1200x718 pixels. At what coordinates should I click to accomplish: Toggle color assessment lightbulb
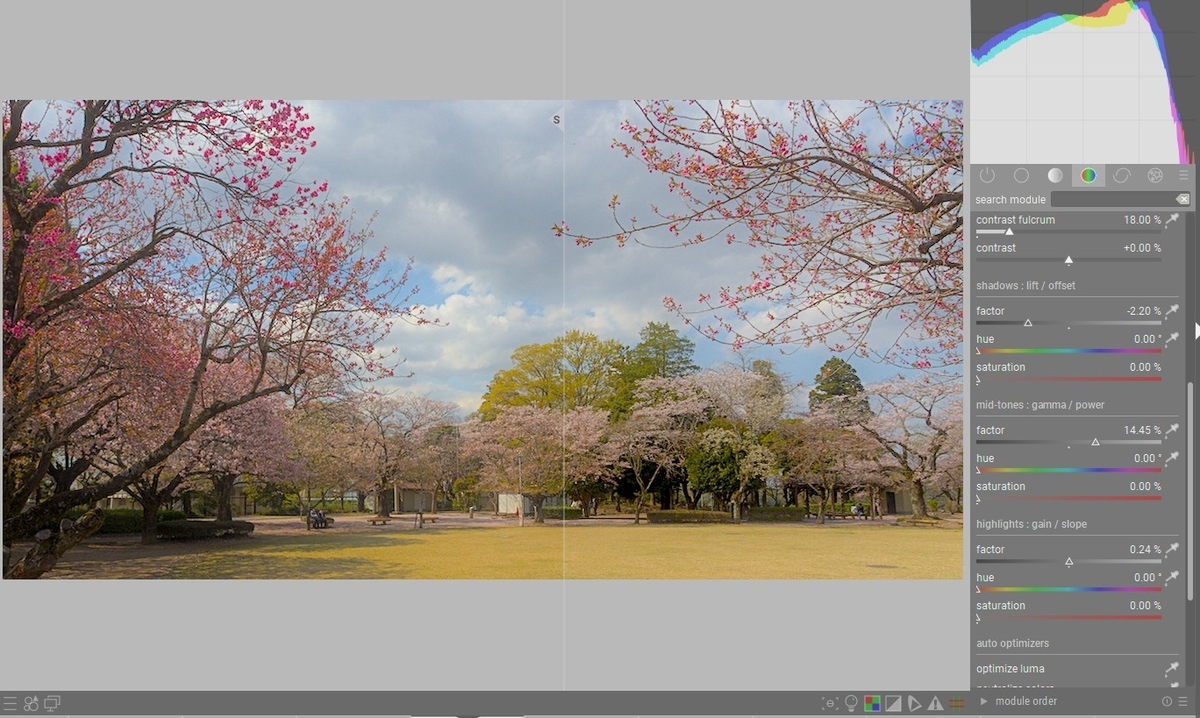pos(851,704)
